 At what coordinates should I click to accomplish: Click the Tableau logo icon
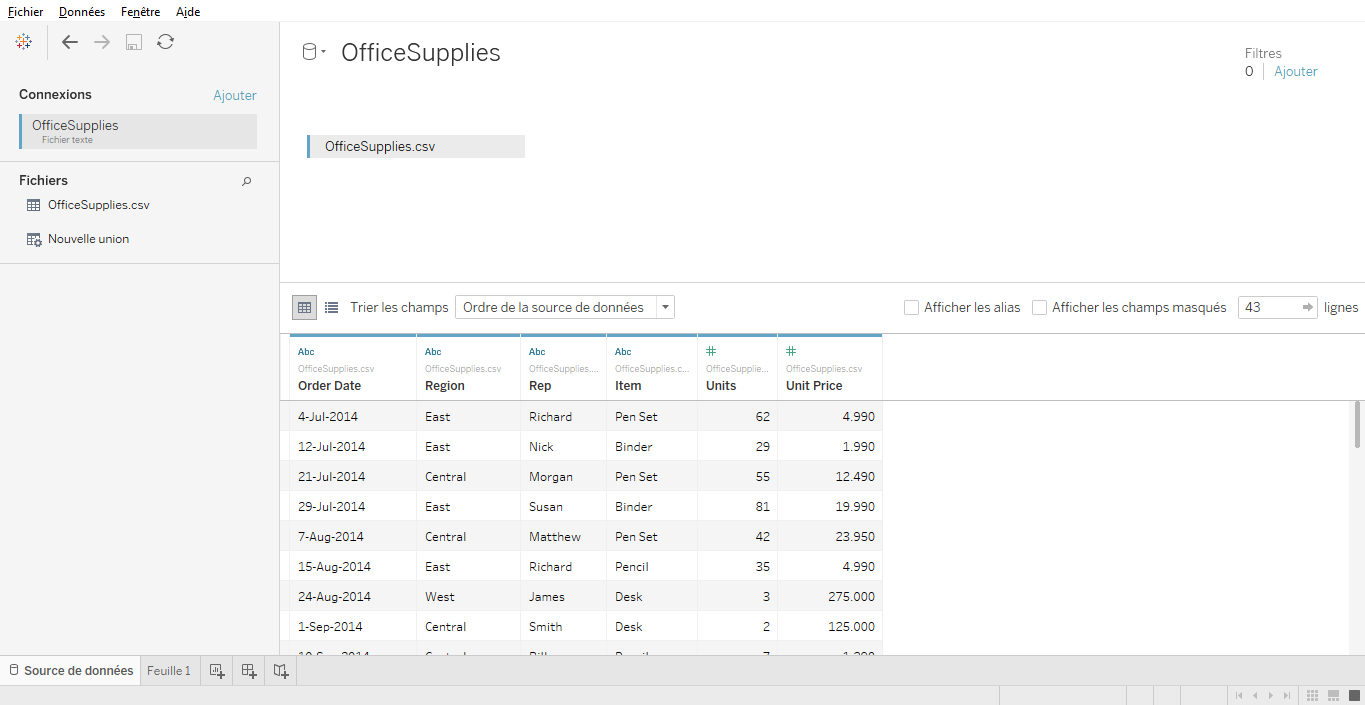[23, 41]
